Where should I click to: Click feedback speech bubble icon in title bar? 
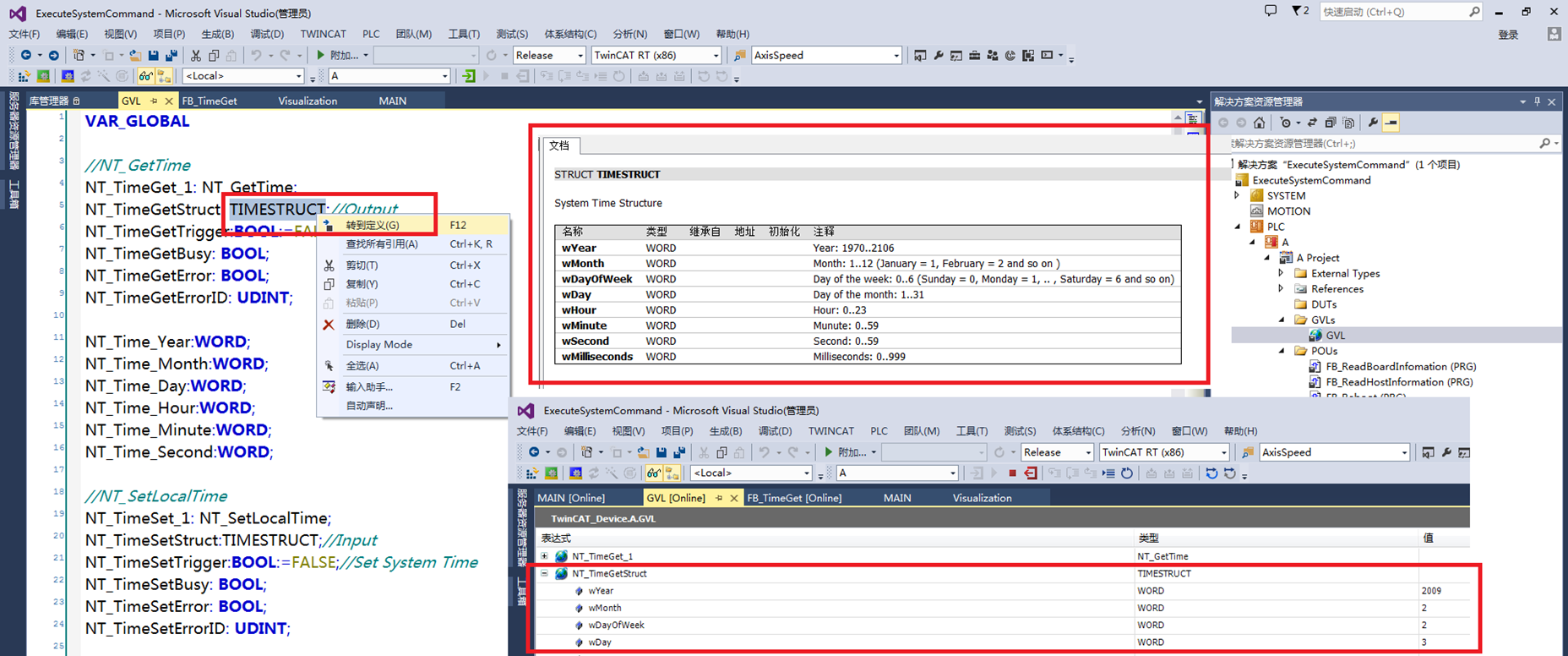click(x=1271, y=11)
